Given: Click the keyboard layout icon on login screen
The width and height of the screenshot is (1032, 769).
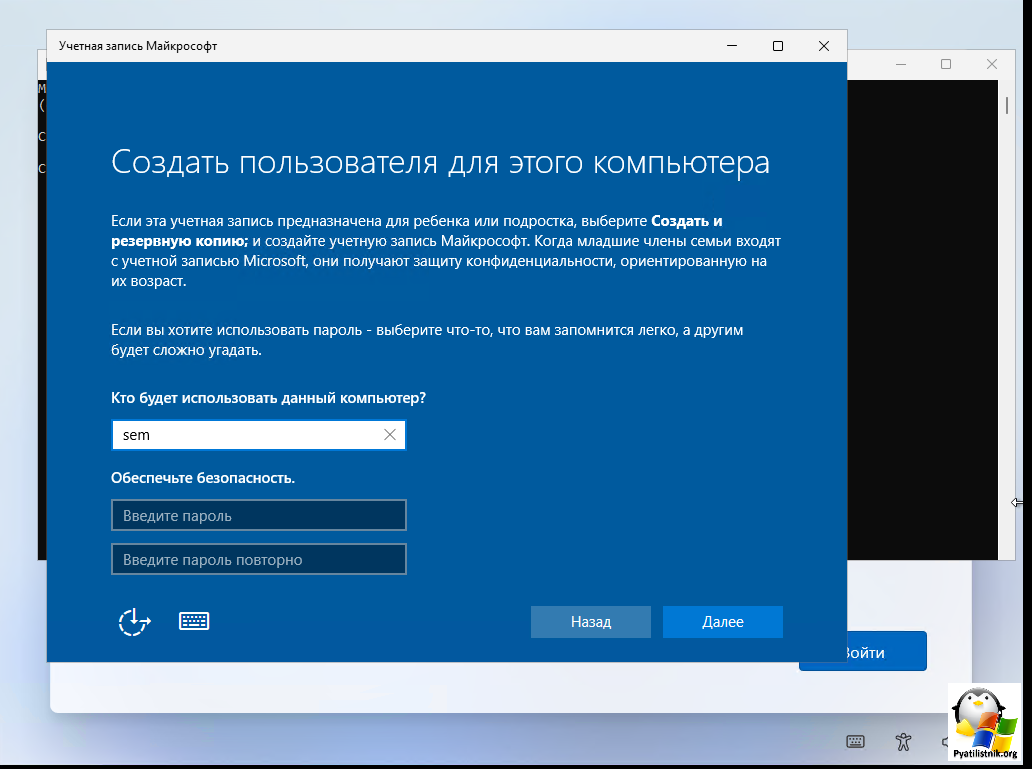Looking at the screenshot, I should coord(855,741).
